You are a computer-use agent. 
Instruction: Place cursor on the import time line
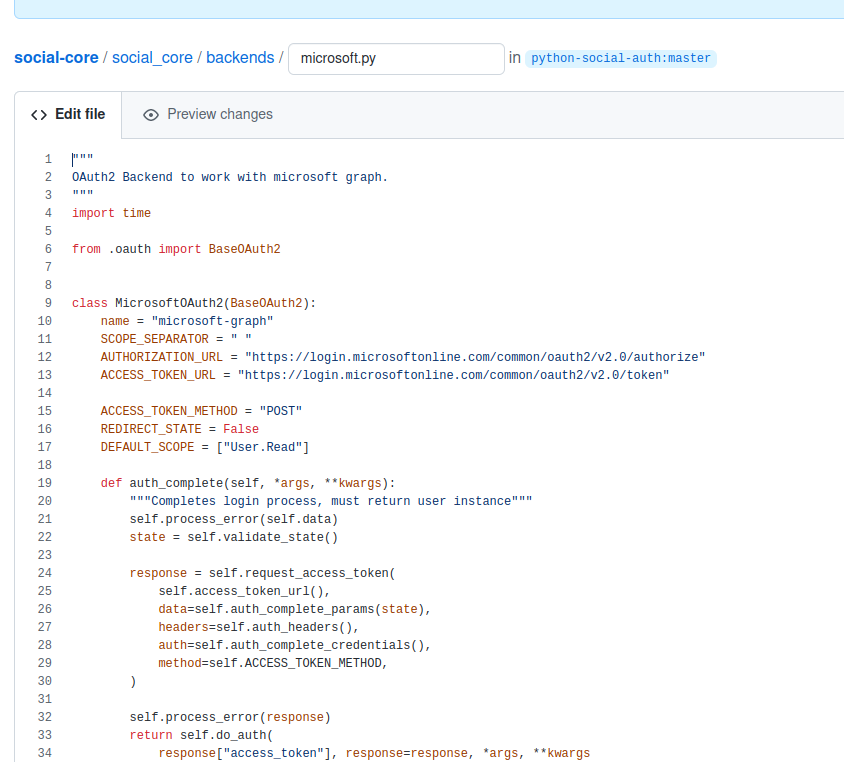click(x=110, y=212)
